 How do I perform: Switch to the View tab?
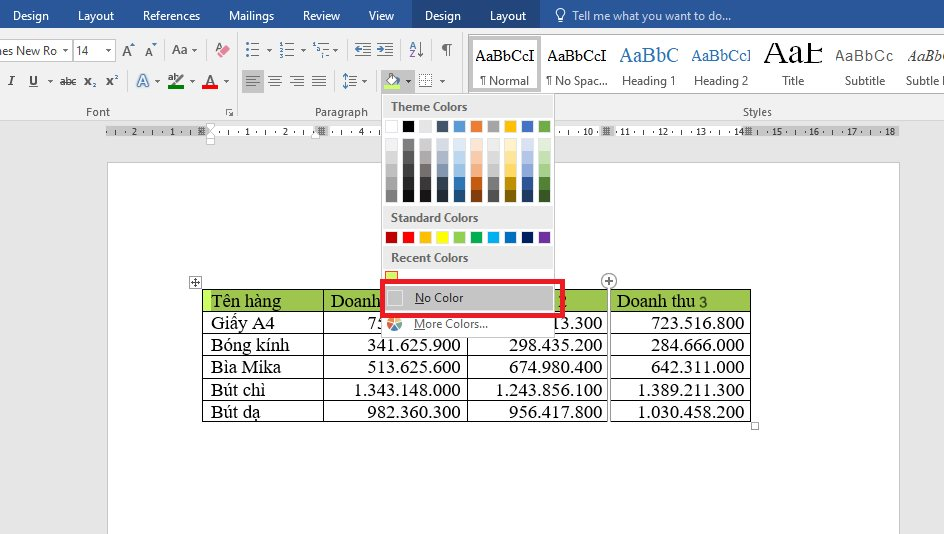coord(381,16)
